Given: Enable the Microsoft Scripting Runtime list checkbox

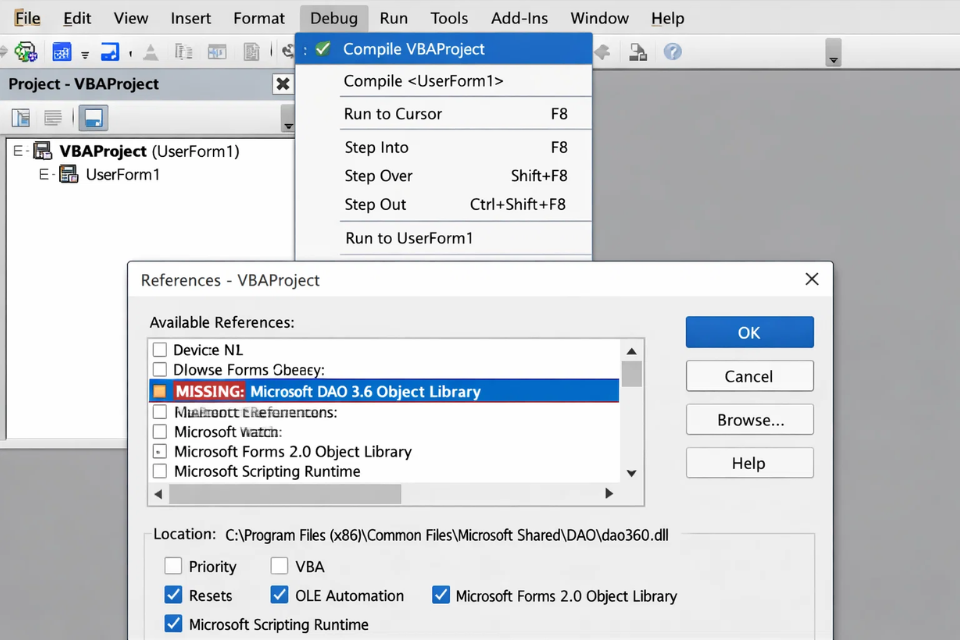Looking at the screenshot, I should pos(160,471).
